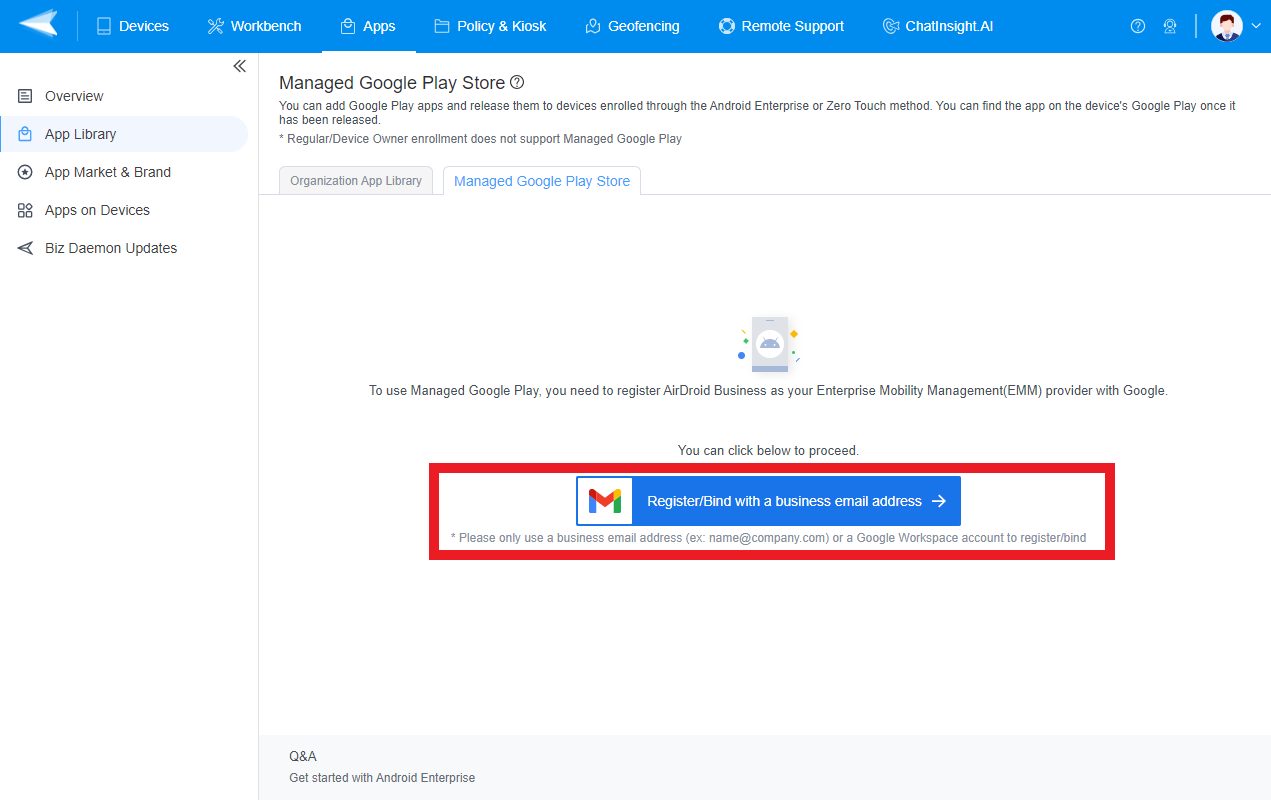Click the "Regular/Device Owner enrollment does not support" note
The width and height of the screenshot is (1271, 800).
tap(480, 139)
